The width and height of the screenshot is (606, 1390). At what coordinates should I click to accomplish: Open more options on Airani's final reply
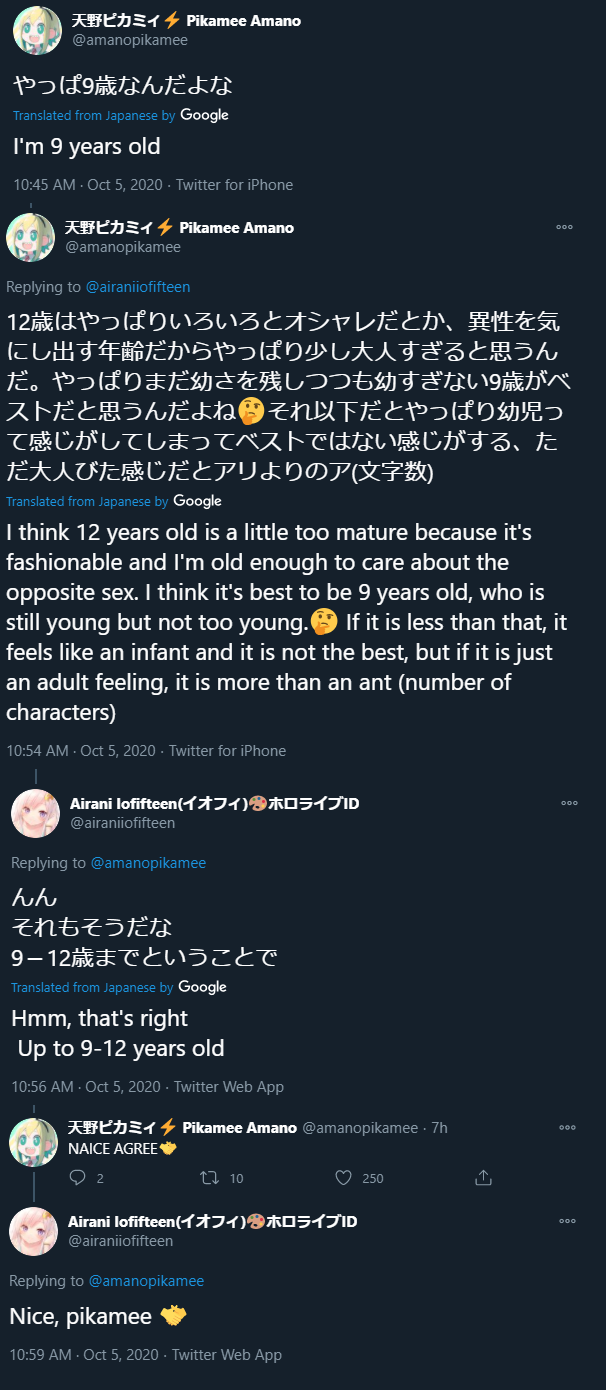[x=567, y=1222]
